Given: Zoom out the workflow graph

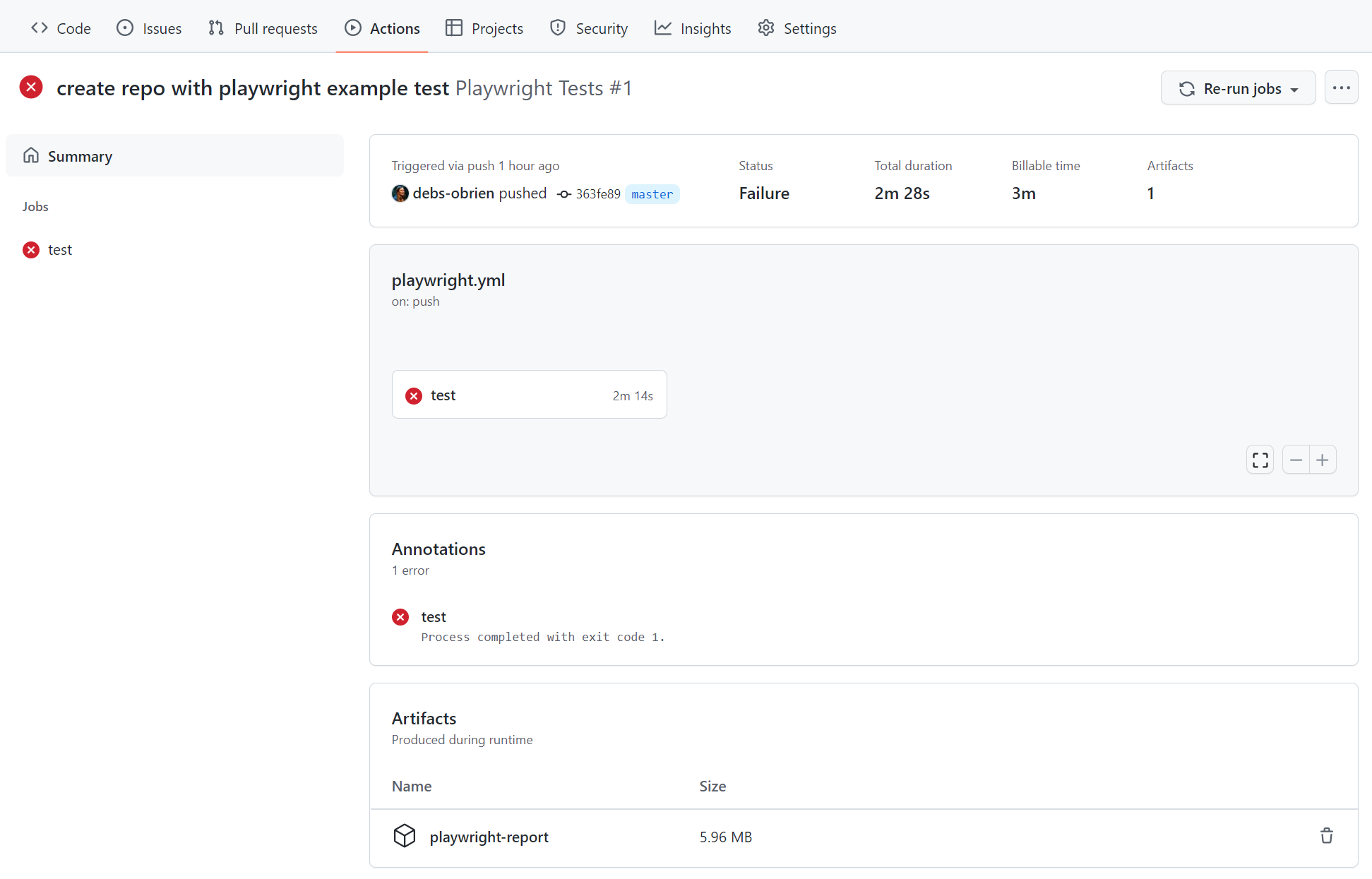Looking at the screenshot, I should (1296, 460).
